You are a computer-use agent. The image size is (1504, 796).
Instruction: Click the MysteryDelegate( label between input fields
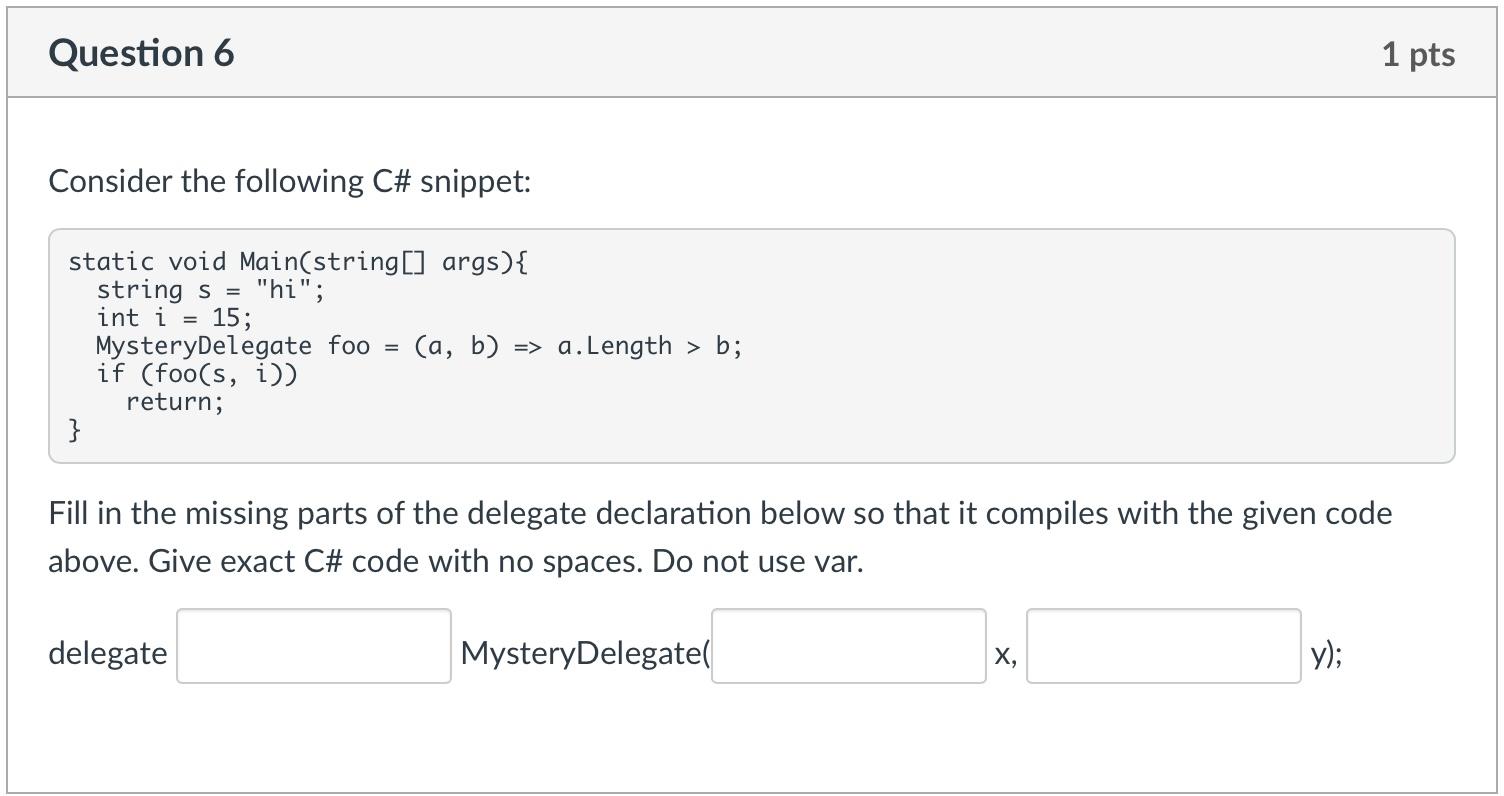pyautogui.click(x=585, y=653)
